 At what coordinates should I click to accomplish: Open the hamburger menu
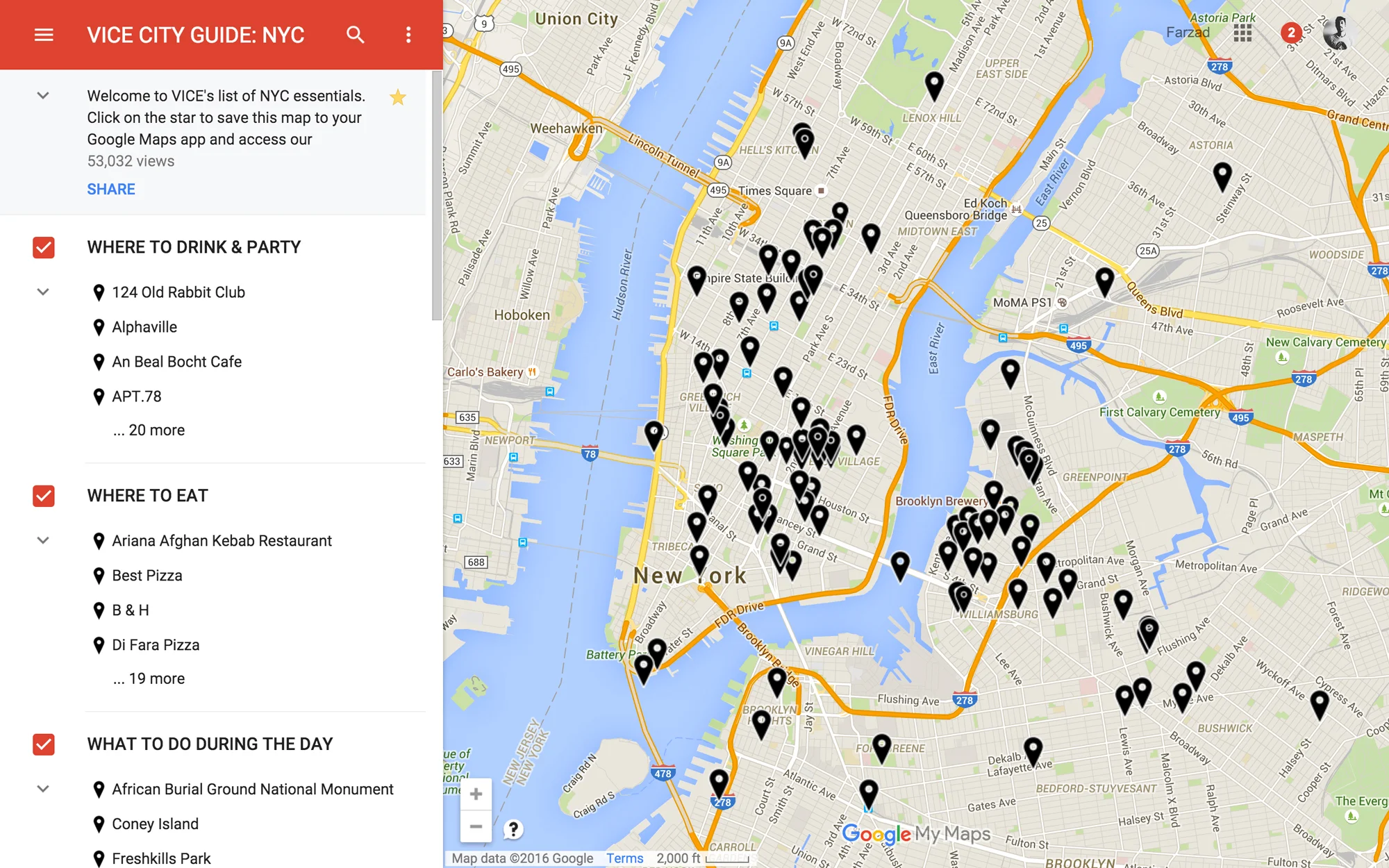(x=44, y=35)
